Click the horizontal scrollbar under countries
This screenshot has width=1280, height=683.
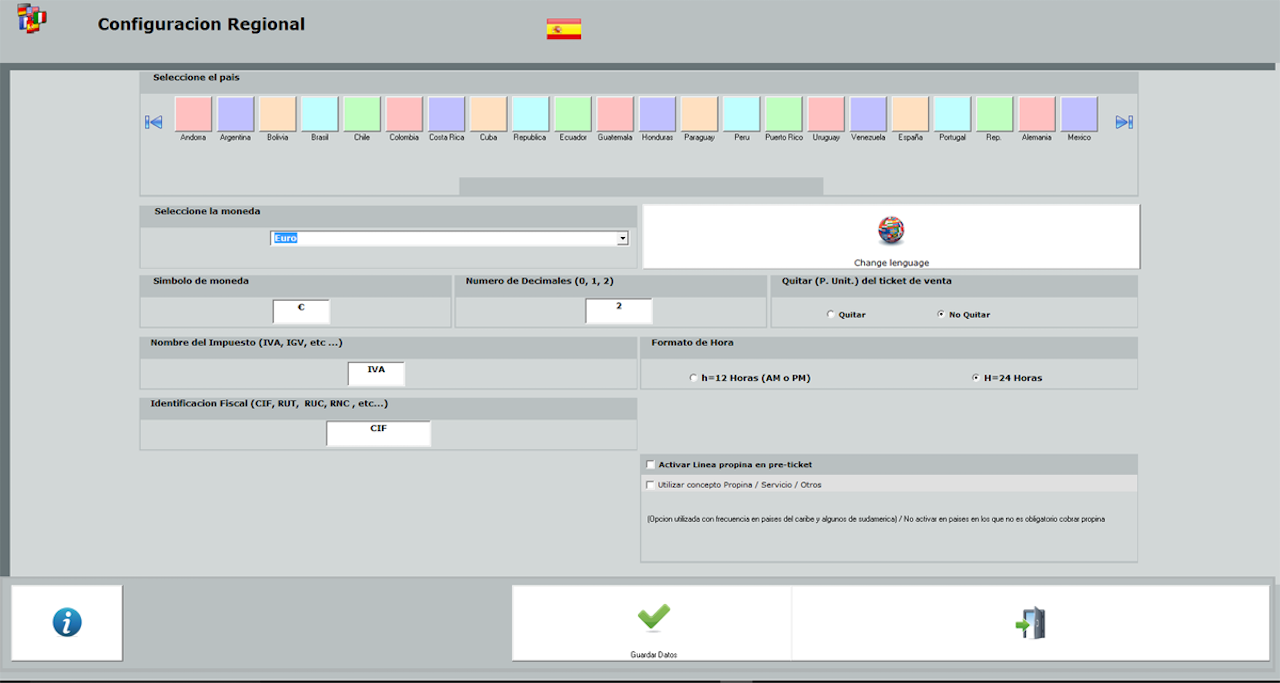(640, 186)
